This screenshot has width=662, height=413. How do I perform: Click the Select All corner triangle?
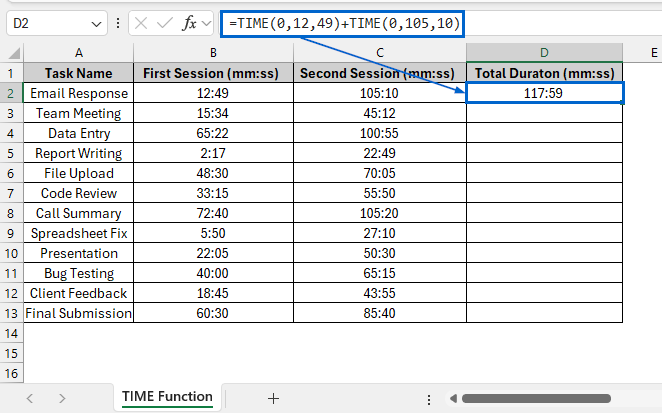(14, 53)
